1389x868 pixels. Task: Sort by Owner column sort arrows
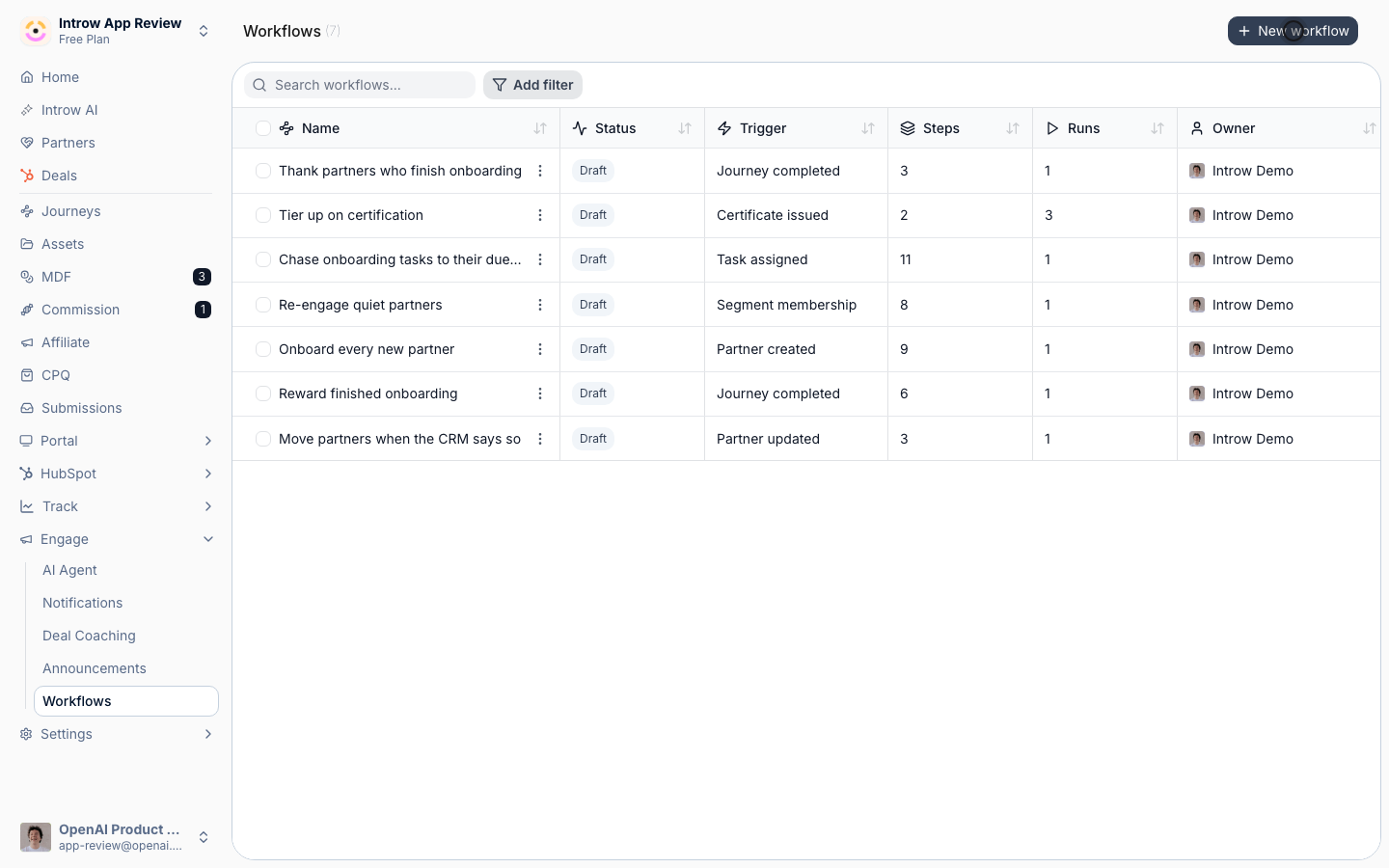(1370, 128)
